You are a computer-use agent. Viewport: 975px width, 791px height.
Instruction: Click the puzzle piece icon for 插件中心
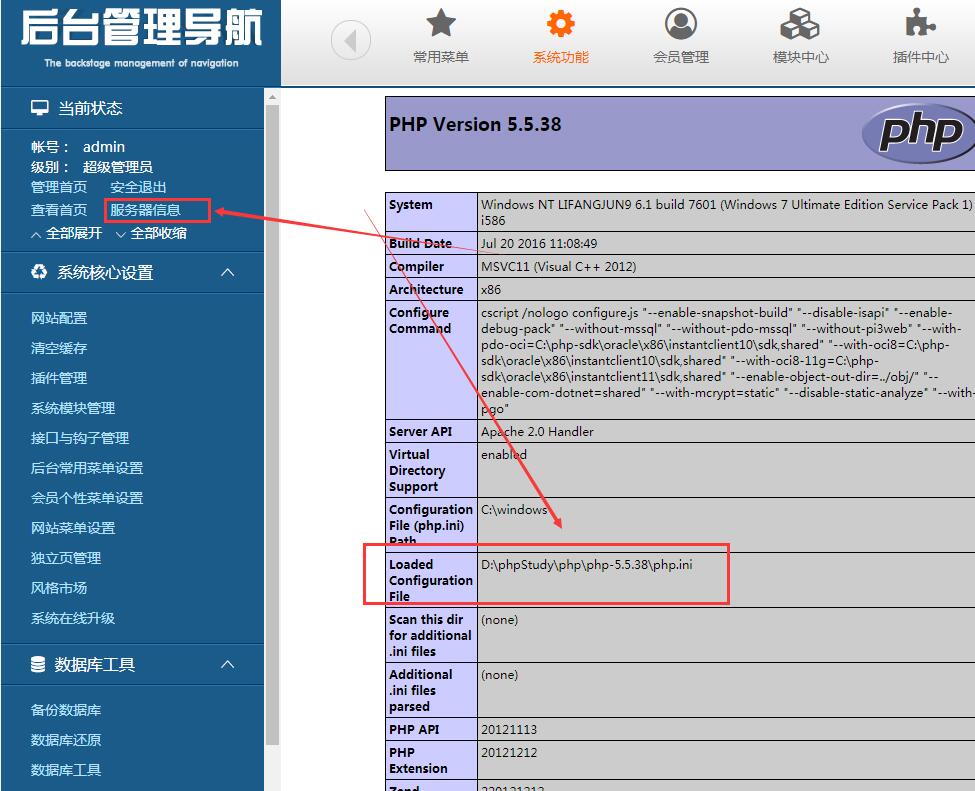pyautogui.click(x=920, y=23)
